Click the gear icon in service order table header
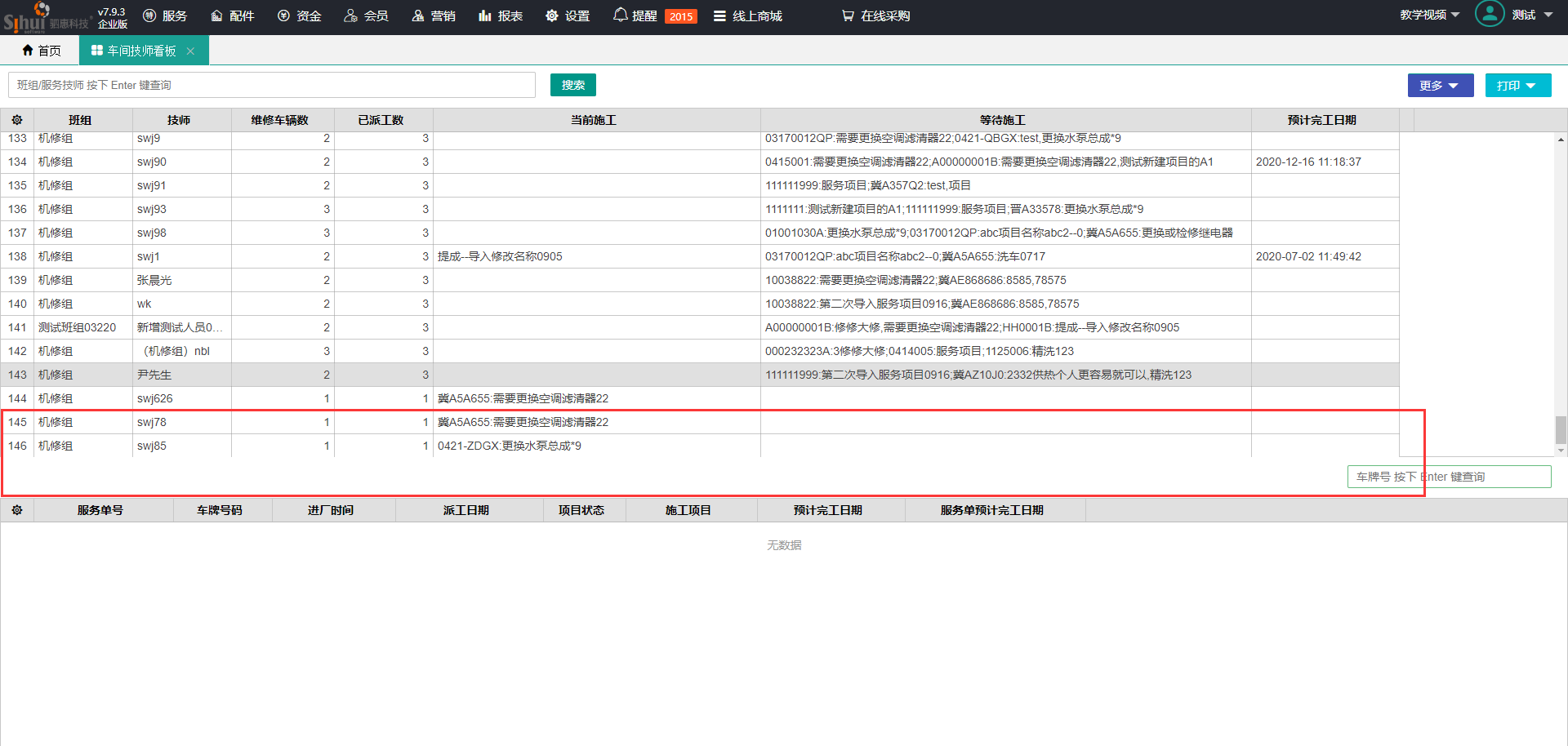The height and width of the screenshot is (746, 1568). (x=17, y=510)
